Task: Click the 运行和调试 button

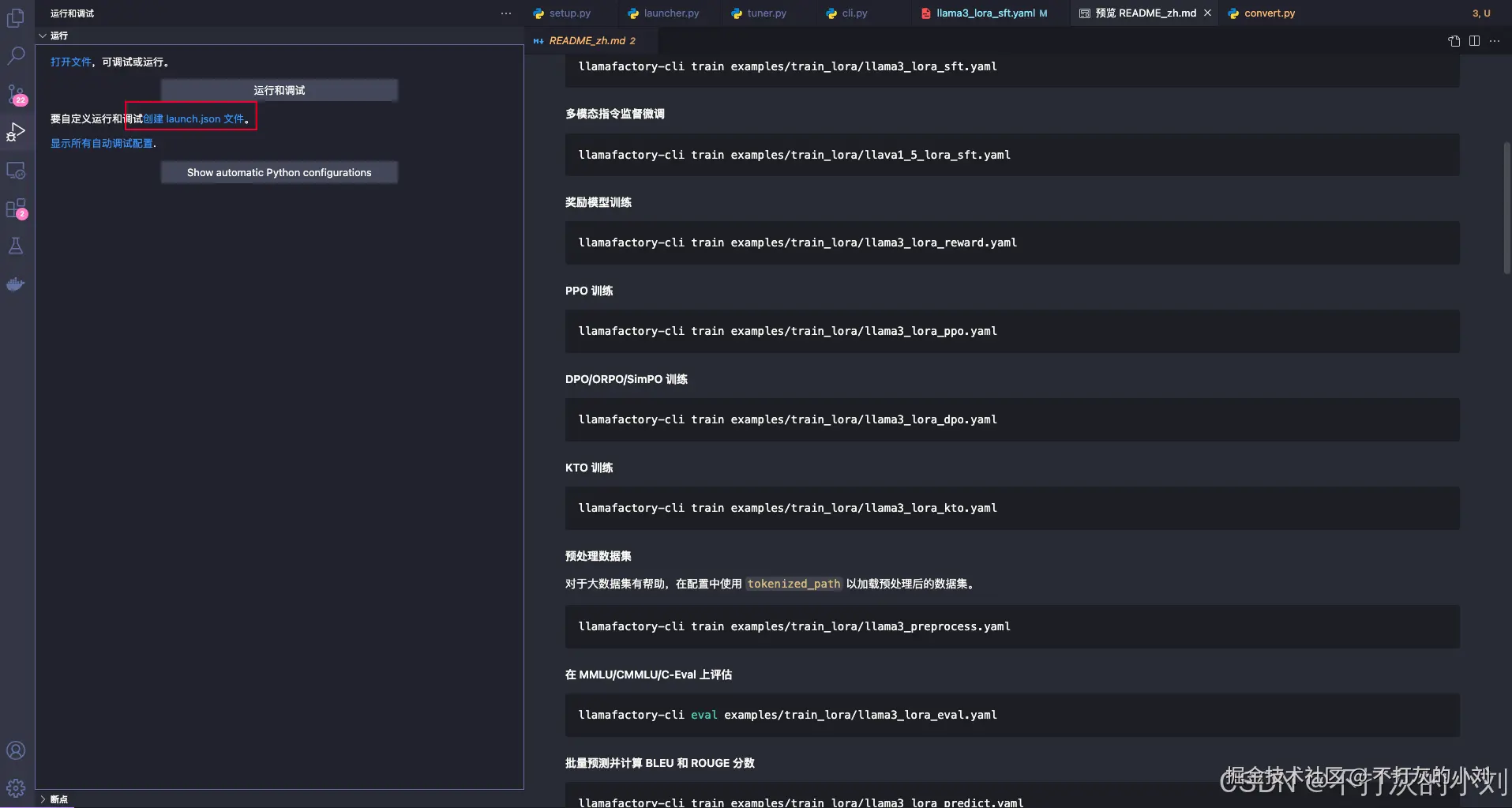Action: [x=280, y=90]
